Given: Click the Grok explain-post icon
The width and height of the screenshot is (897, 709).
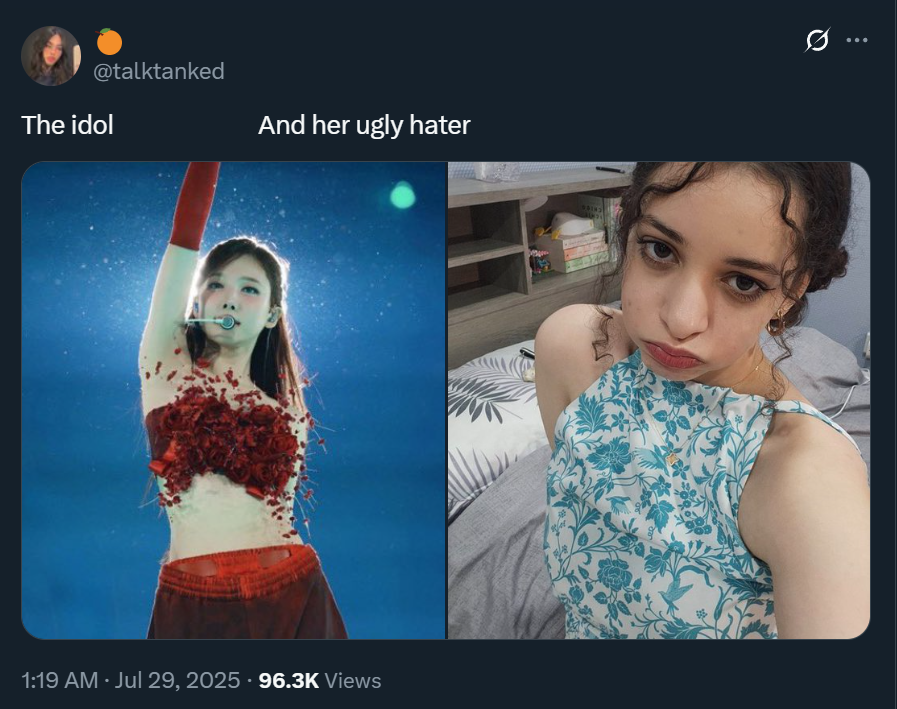Looking at the screenshot, I should (817, 40).
